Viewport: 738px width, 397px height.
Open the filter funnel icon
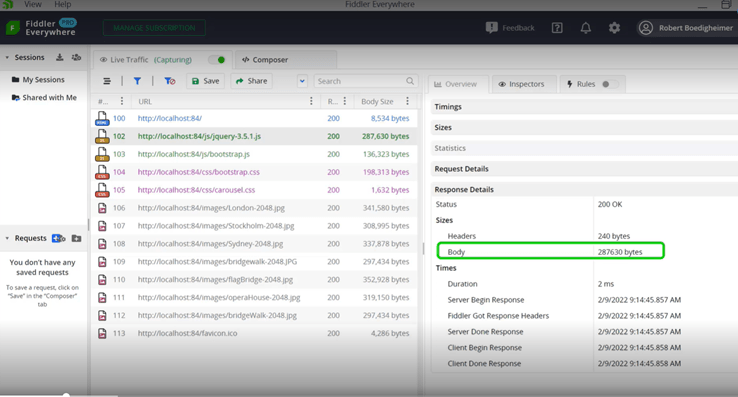click(137, 81)
